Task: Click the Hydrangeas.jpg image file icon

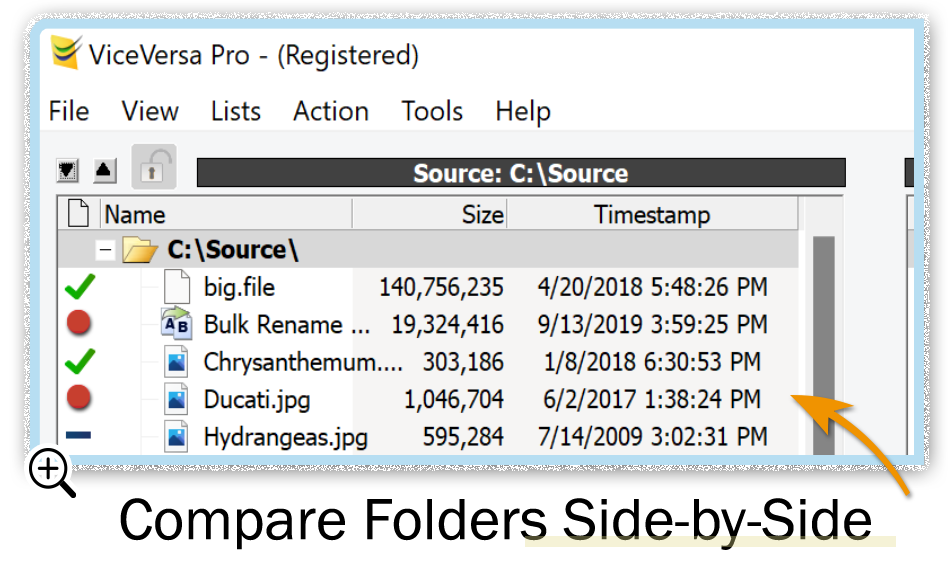Action: [x=176, y=437]
